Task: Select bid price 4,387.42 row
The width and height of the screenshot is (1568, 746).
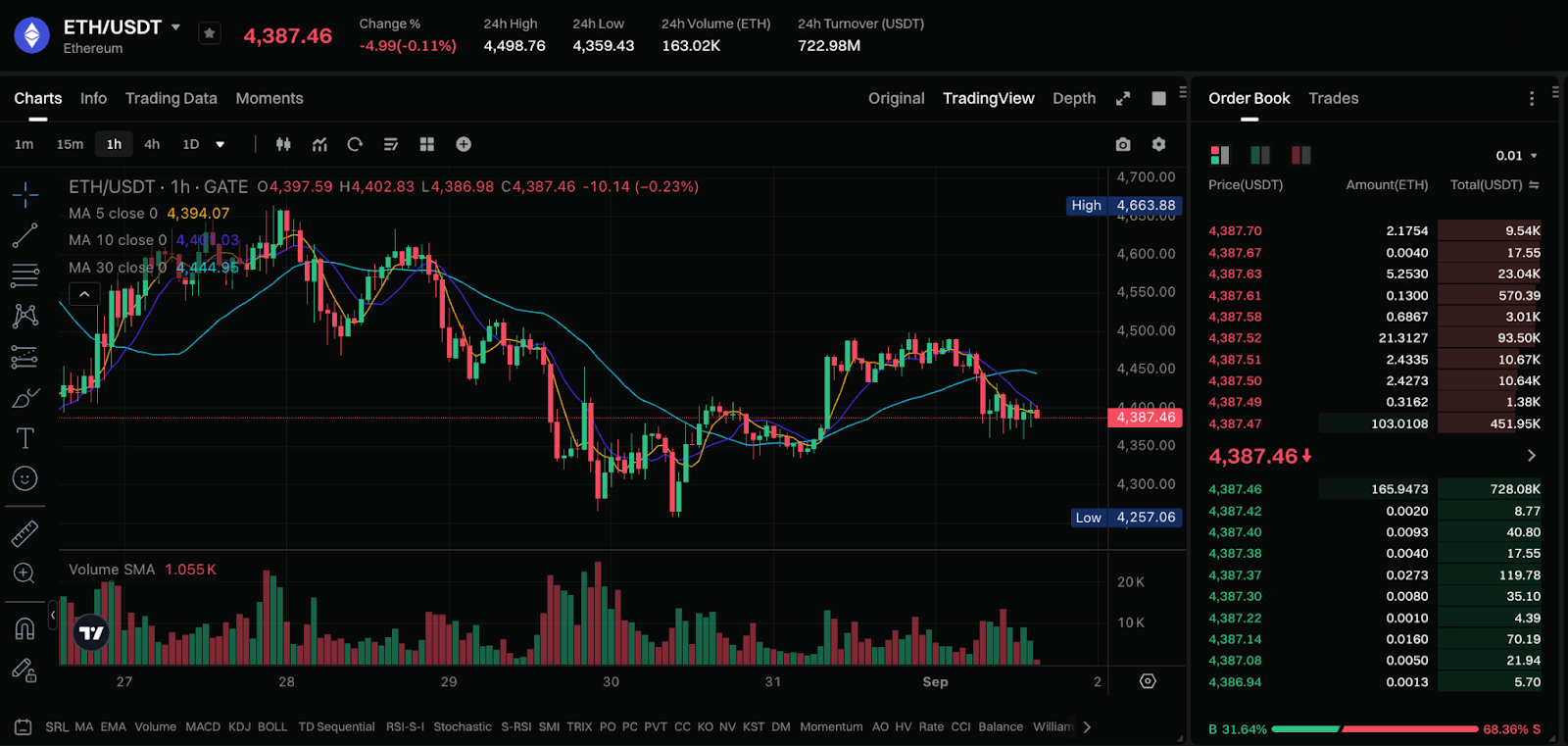Action: coord(1374,511)
